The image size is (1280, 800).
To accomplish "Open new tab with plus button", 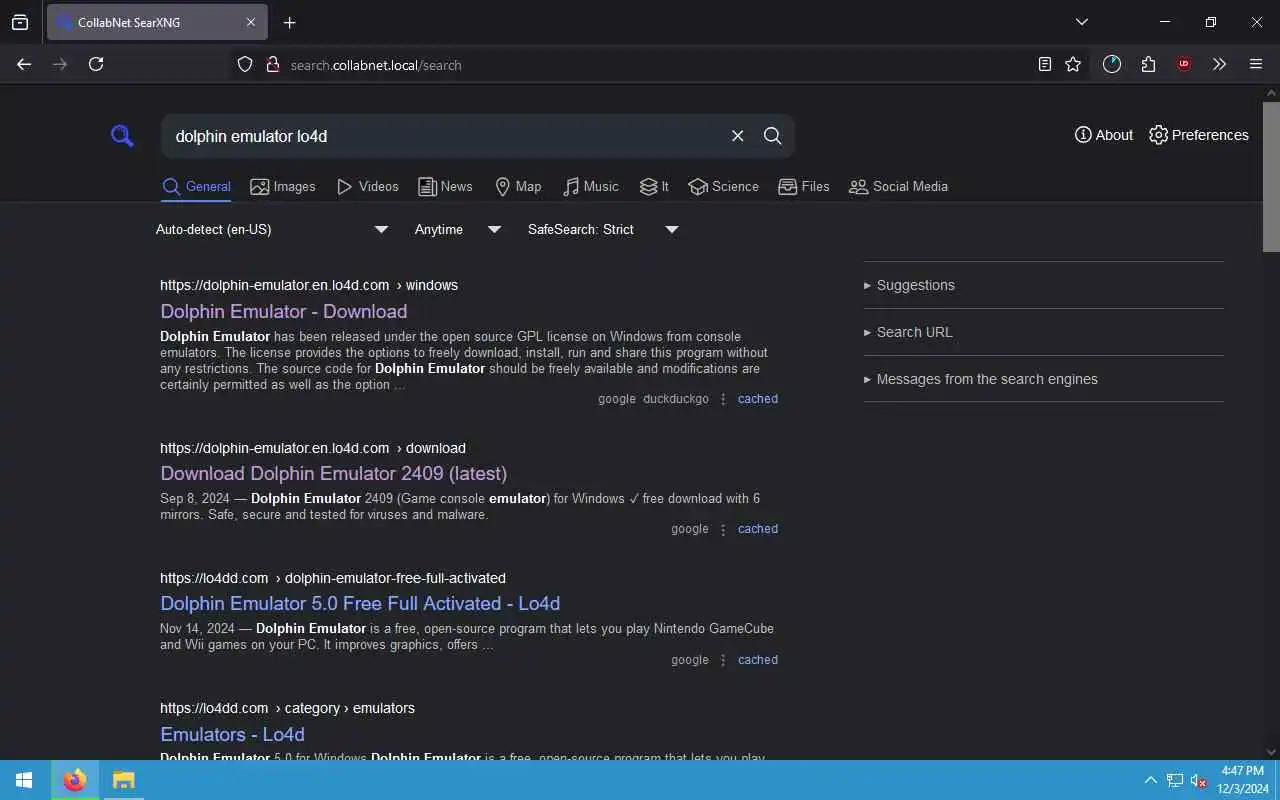I will pos(289,22).
